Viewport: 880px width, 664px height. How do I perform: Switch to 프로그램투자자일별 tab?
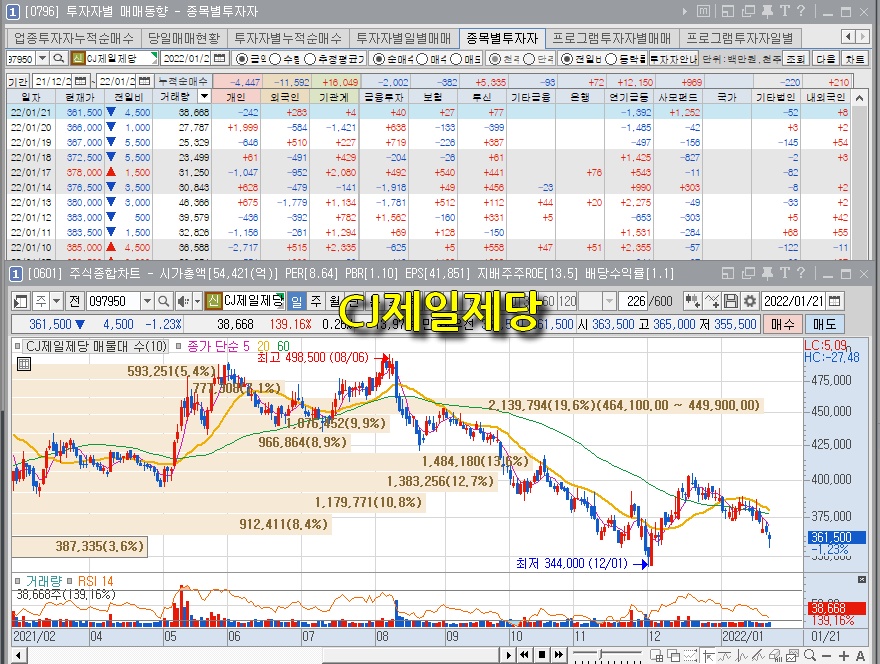740,38
